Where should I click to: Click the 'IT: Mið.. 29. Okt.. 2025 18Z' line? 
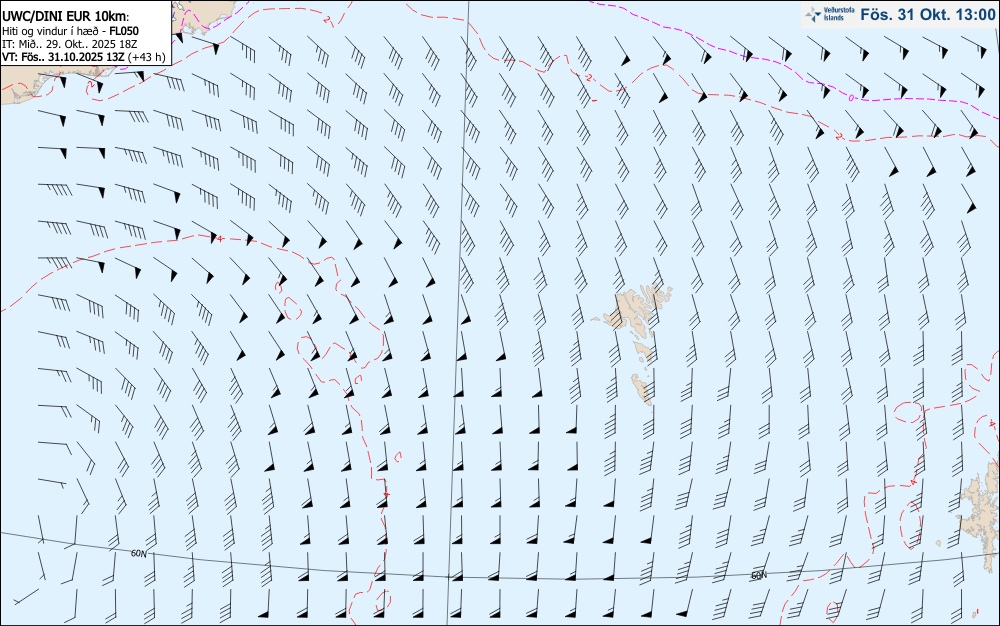pos(70,44)
